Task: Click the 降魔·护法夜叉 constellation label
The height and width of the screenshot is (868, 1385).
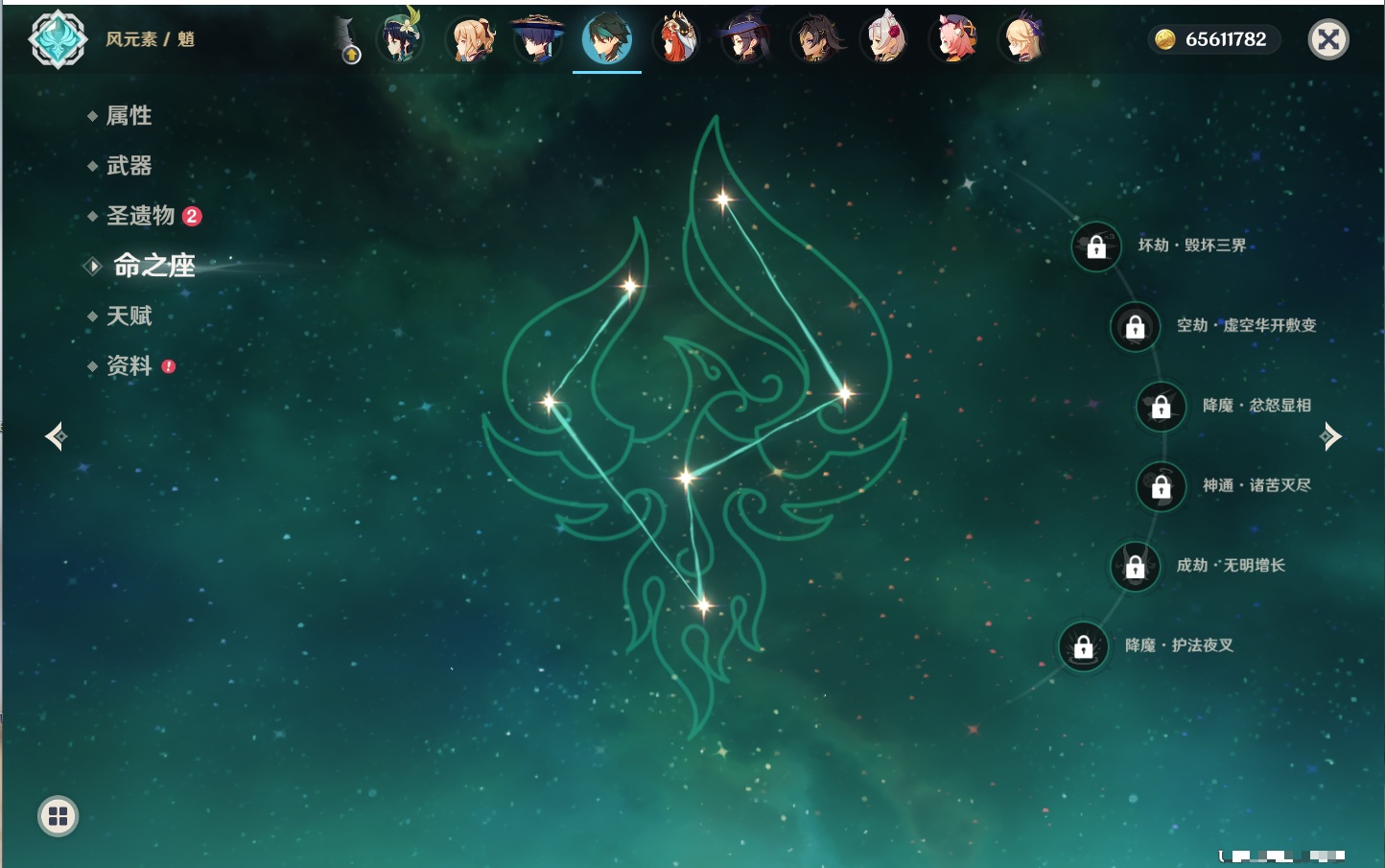Action: 1179,645
